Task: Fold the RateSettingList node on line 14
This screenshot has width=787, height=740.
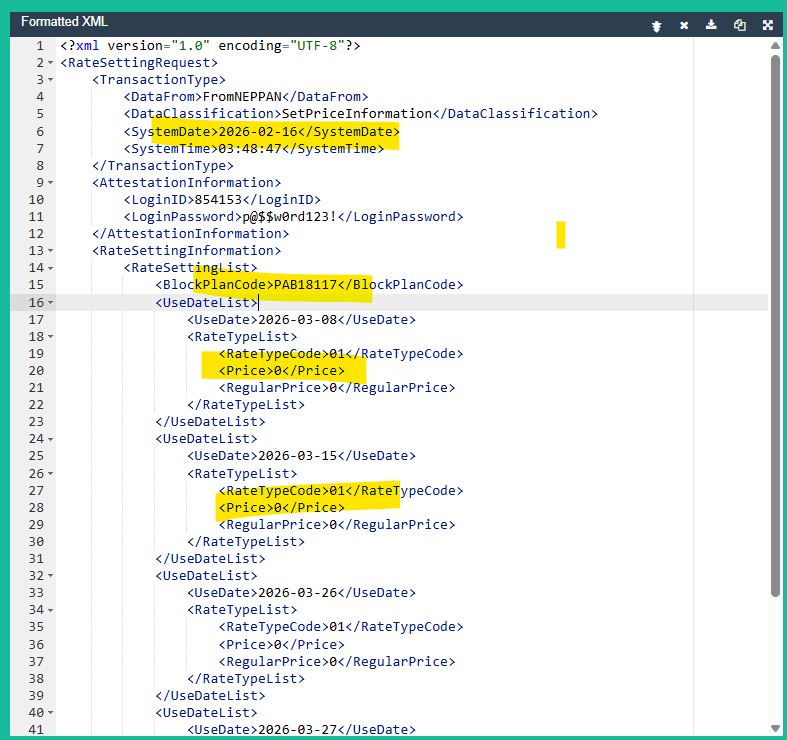Action: pyautogui.click(x=50, y=268)
